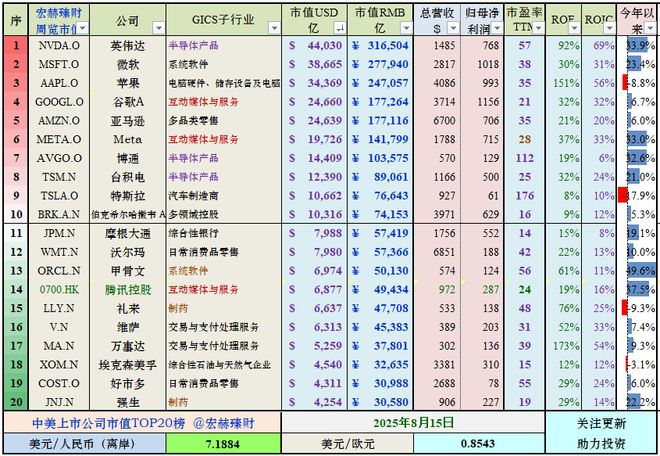660x456 pixels.
Task: Select the JPM.N ticker cell
Action: 59,233
